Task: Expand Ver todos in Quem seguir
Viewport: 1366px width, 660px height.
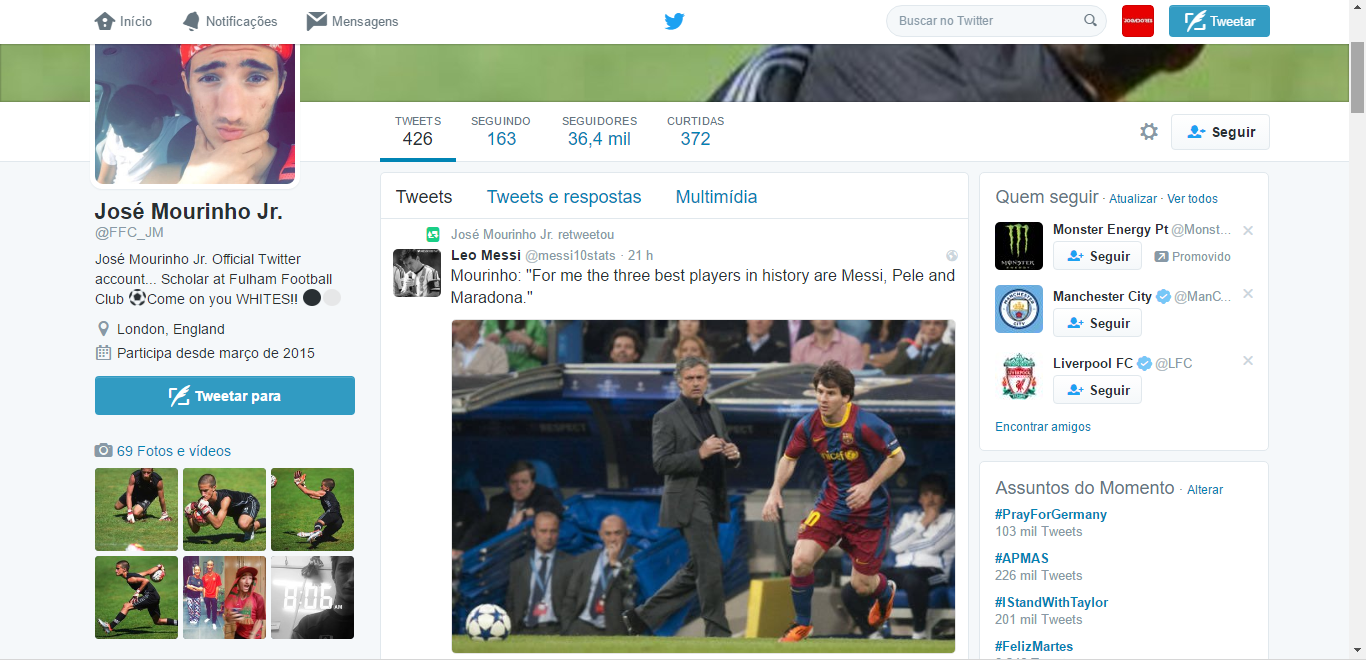Action: tap(1192, 199)
